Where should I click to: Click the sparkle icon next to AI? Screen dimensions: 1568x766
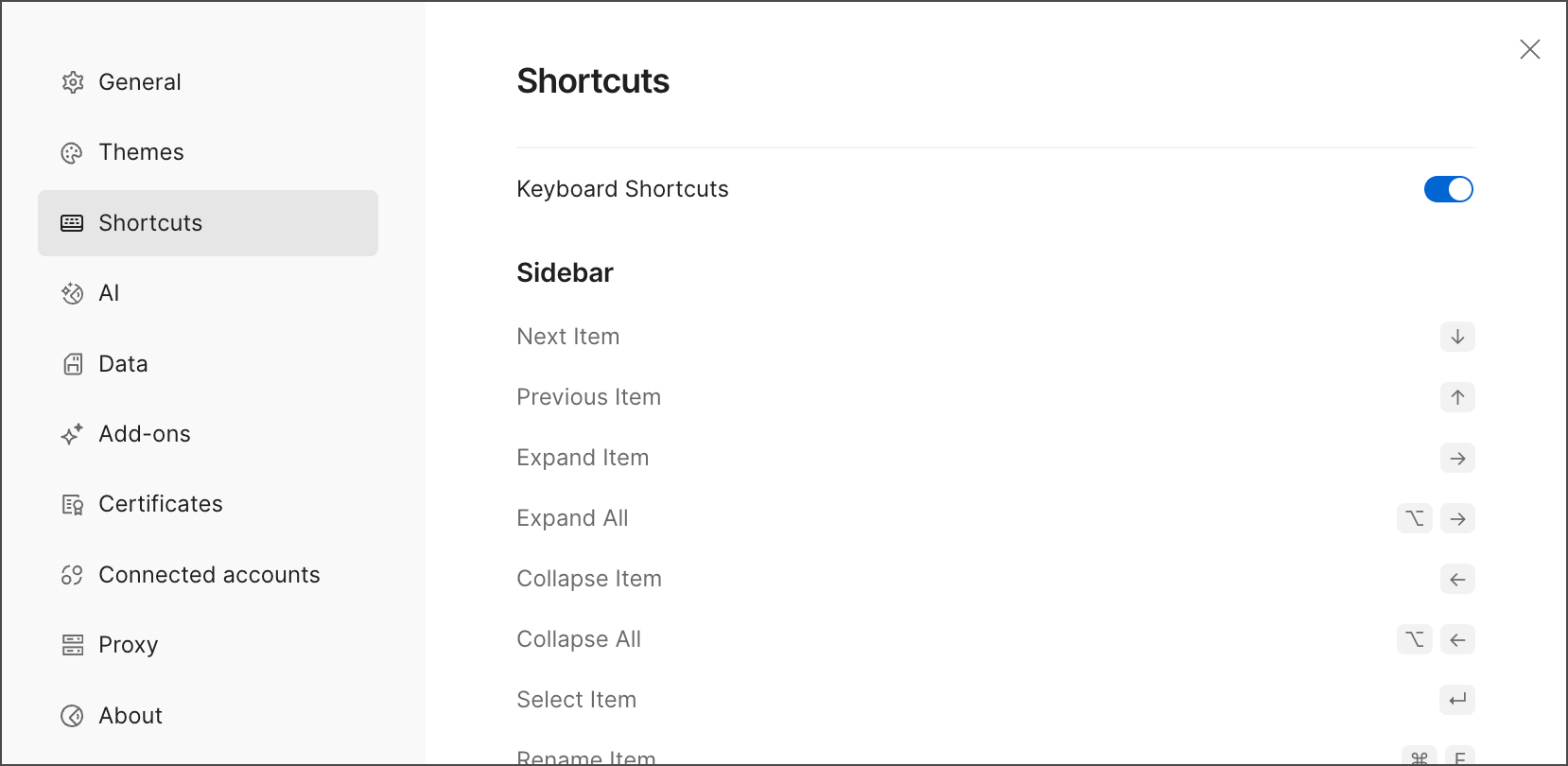[72, 293]
